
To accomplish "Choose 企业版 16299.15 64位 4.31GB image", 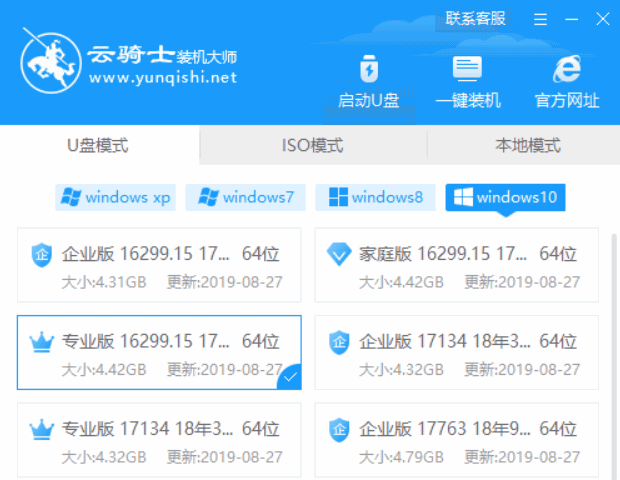I will [x=159, y=265].
